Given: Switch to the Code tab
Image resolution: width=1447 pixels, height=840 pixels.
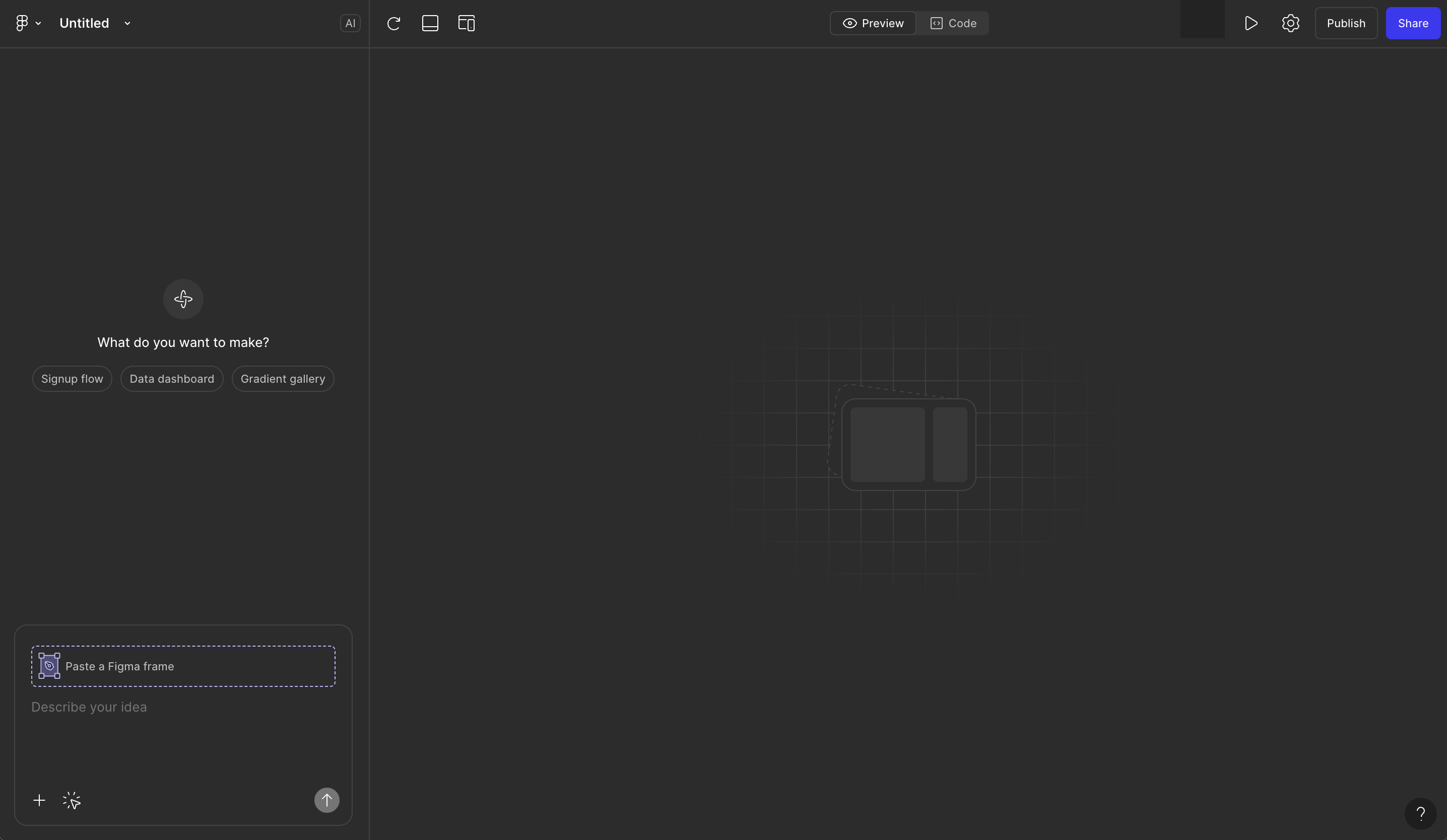Looking at the screenshot, I should coord(953,24).
